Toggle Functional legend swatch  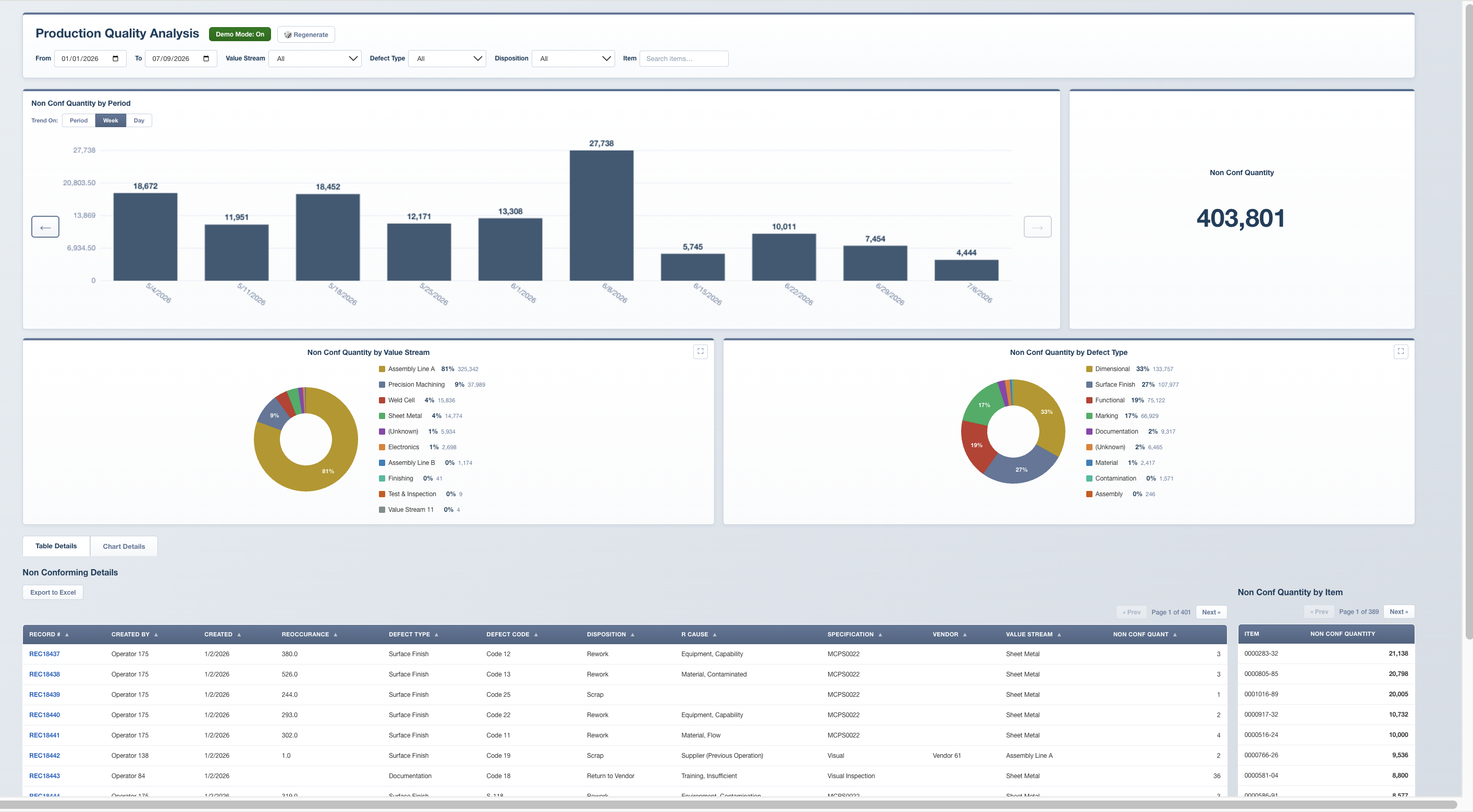1089,400
